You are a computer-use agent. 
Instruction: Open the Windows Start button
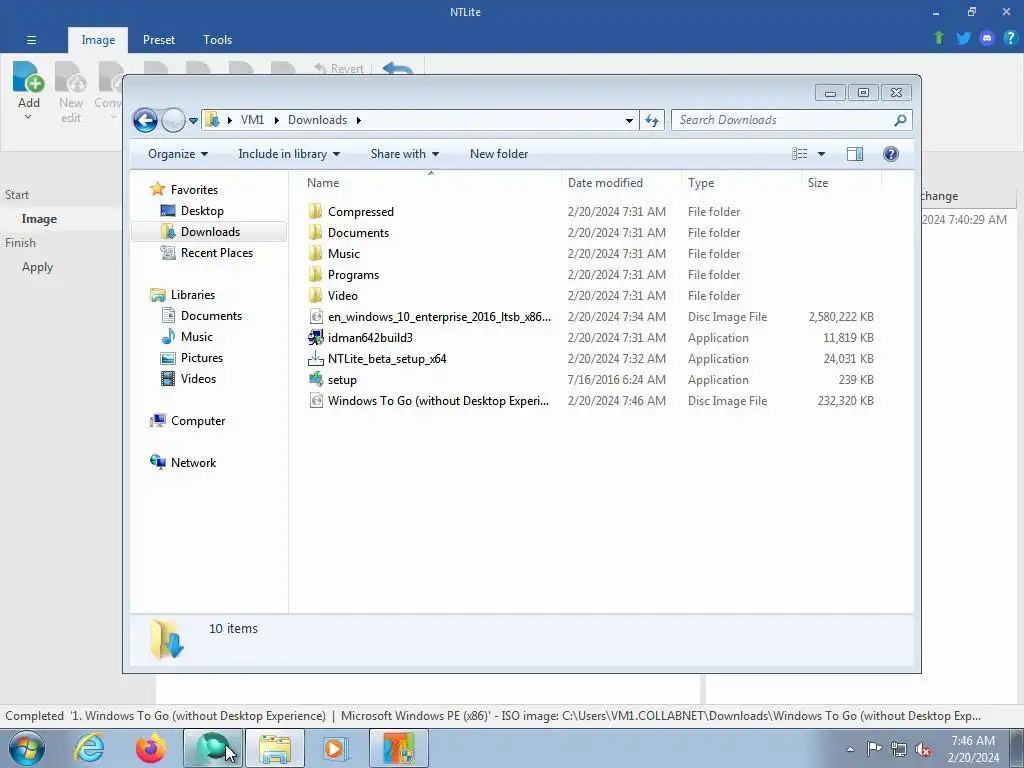point(26,748)
